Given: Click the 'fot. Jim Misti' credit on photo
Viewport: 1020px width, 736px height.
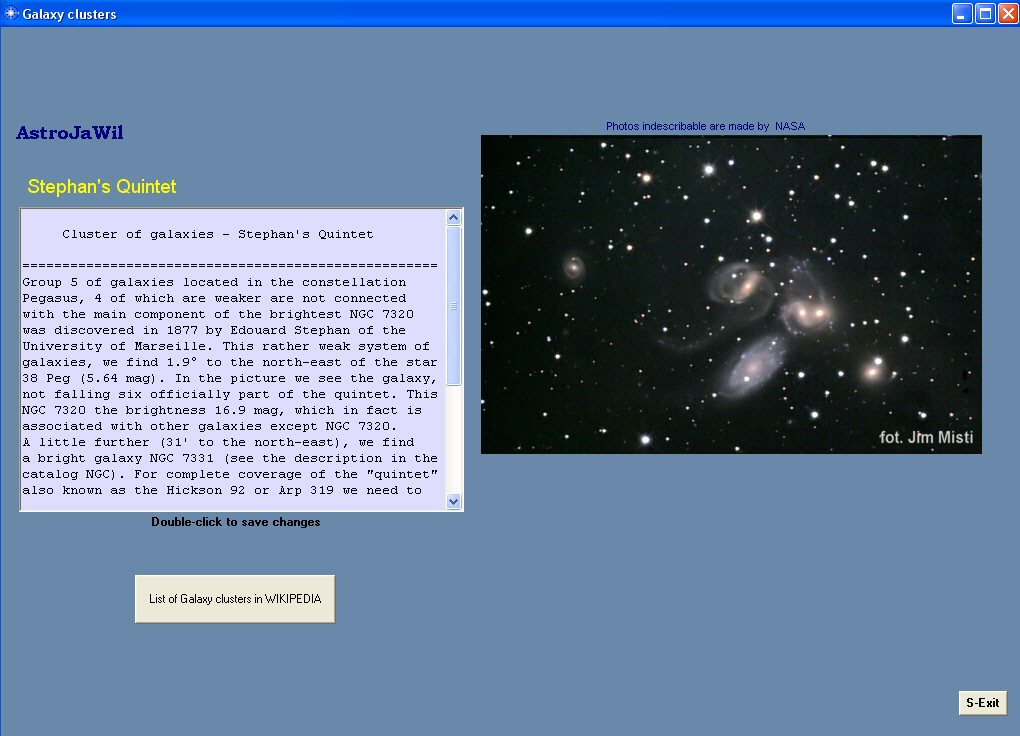Looking at the screenshot, I should (x=926, y=437).
